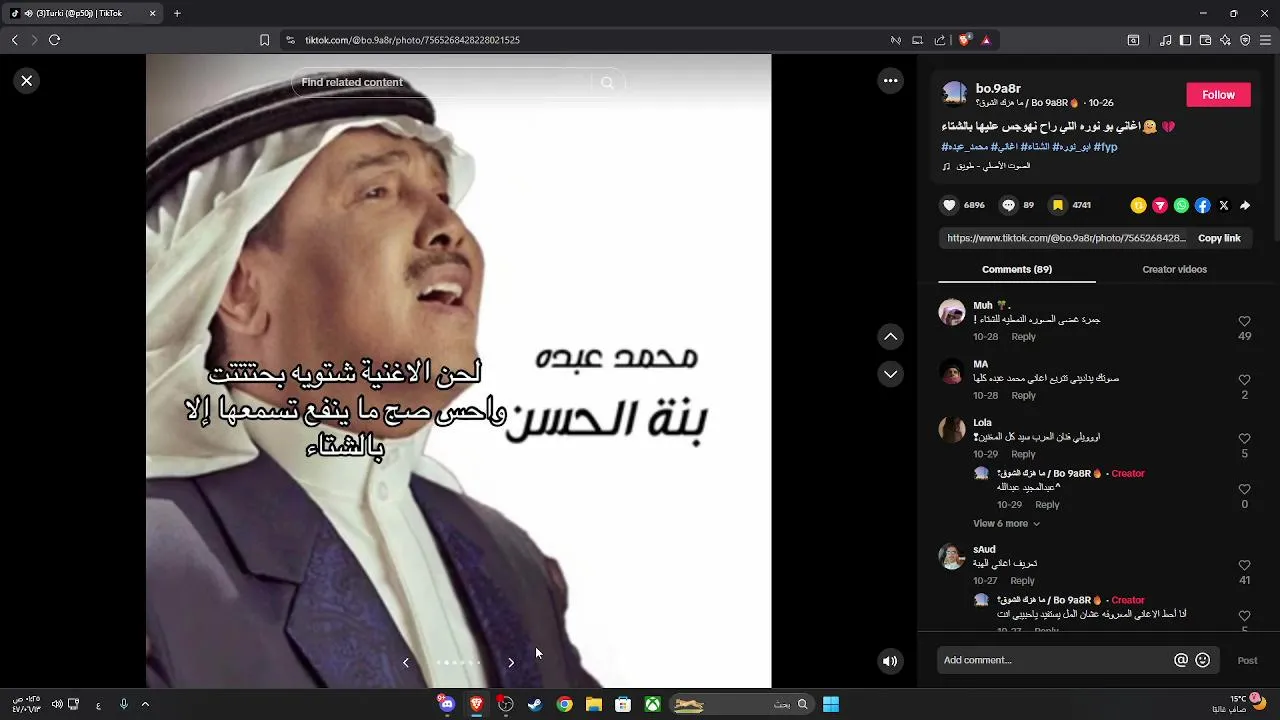Share the post to Facebook
The height and width of the screenshot is (720, 1280).
coord(1203,205)
